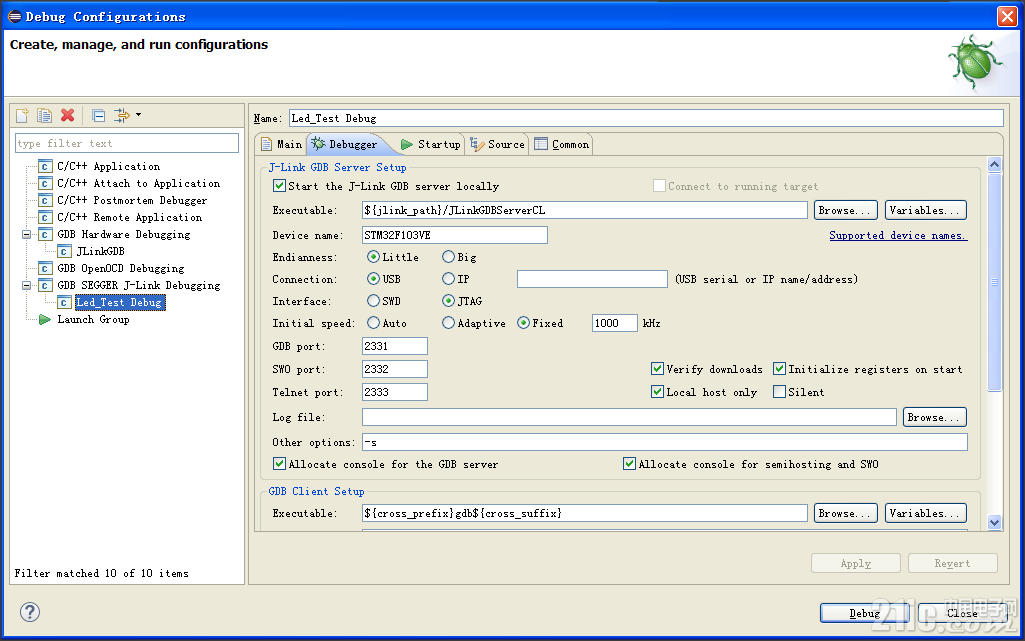The width and height of the screenshot is (1025, 641).
Task: Delete the selected launch configuration
Action: click(x=67, y=116)
